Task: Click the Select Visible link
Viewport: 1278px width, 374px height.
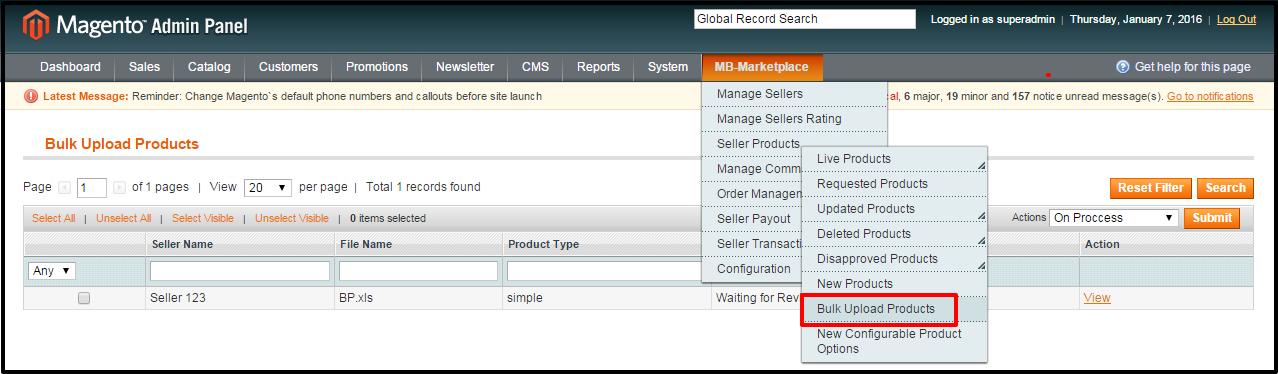Action: tap(203, 218)
